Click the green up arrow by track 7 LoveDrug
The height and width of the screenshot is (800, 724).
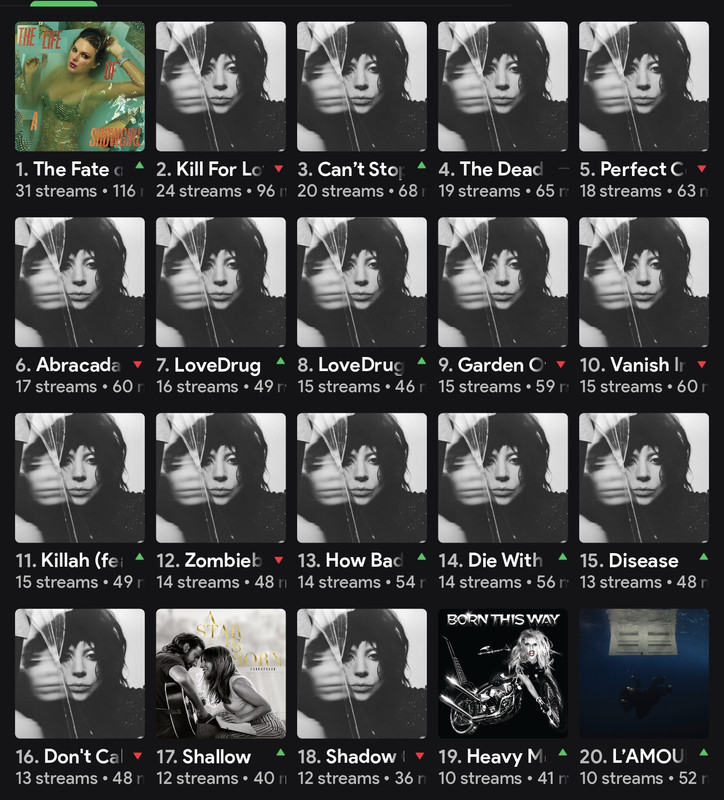click(x=280, y=361)
